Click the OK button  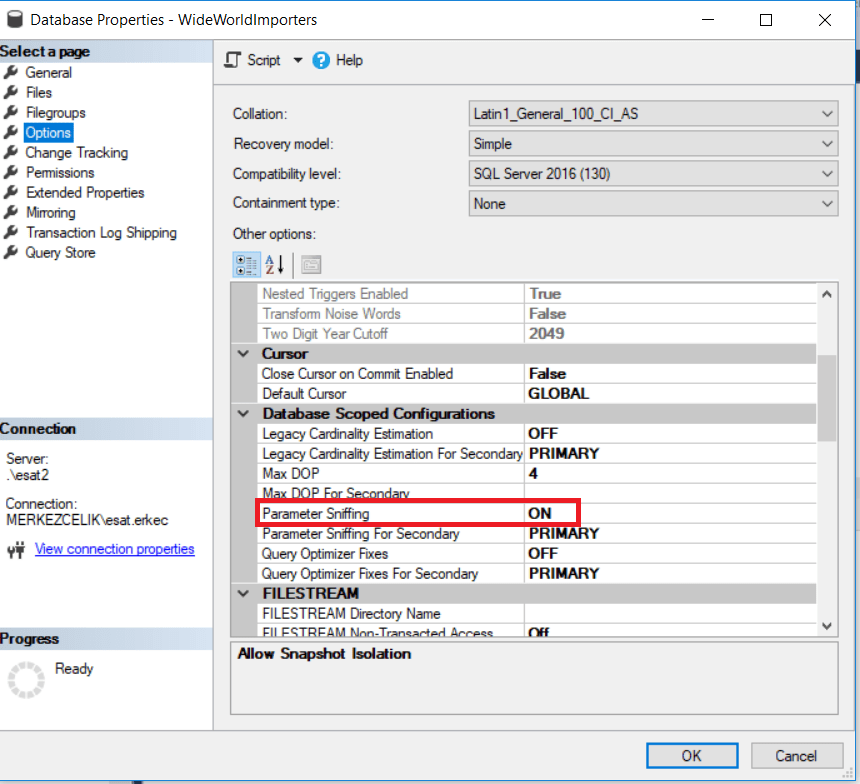pyautogui.click(x=692, y=755)
